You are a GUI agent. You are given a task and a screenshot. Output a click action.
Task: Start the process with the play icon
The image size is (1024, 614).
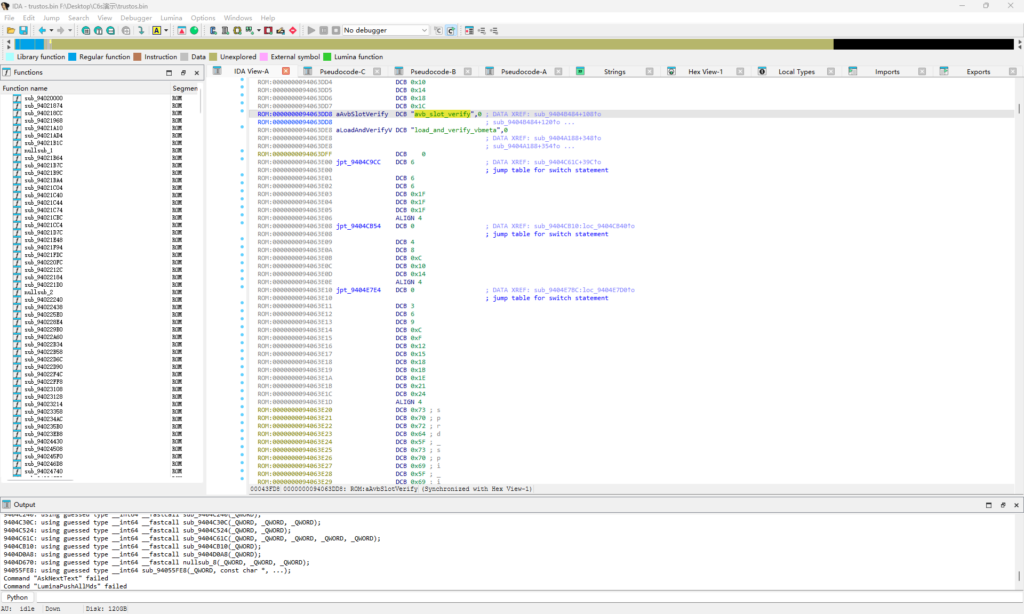tap(311, 31)
